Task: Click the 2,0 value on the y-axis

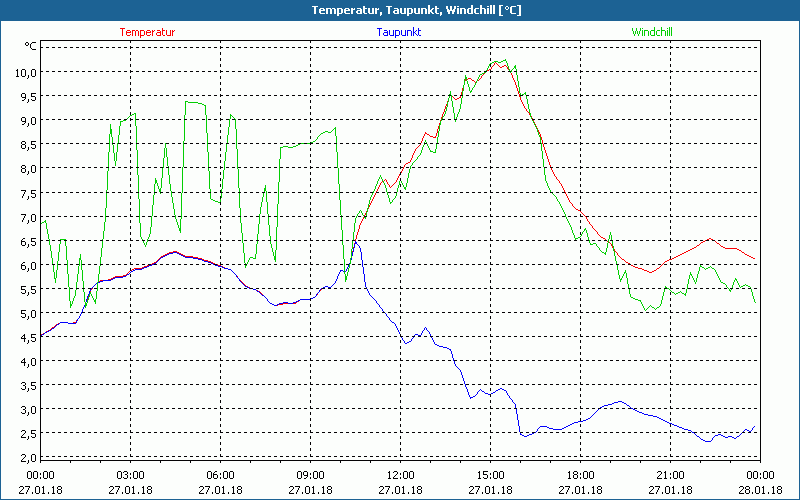Action: pyautogui.click(x=26, y=457)
